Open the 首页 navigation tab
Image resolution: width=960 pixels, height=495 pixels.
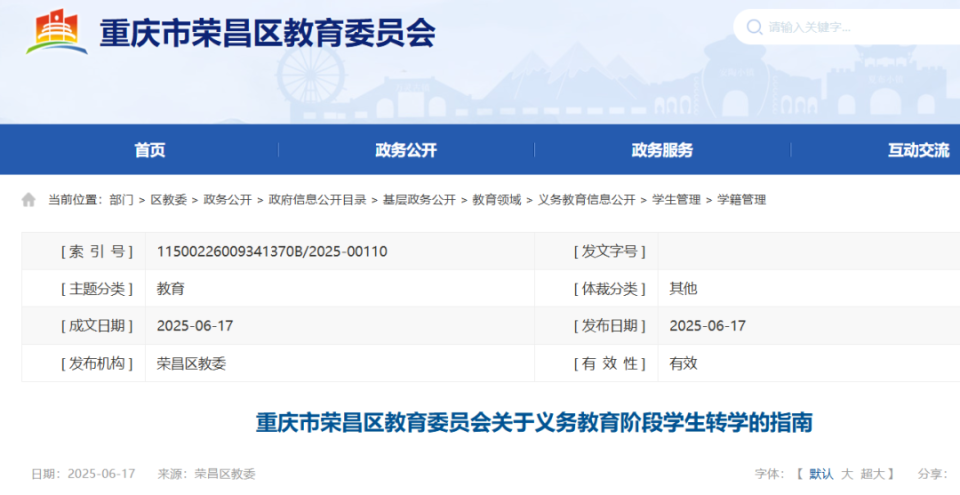click(150, 150)
